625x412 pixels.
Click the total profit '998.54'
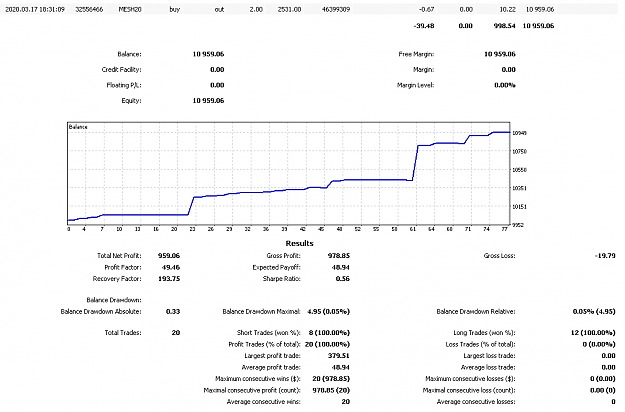coord(505,26)
